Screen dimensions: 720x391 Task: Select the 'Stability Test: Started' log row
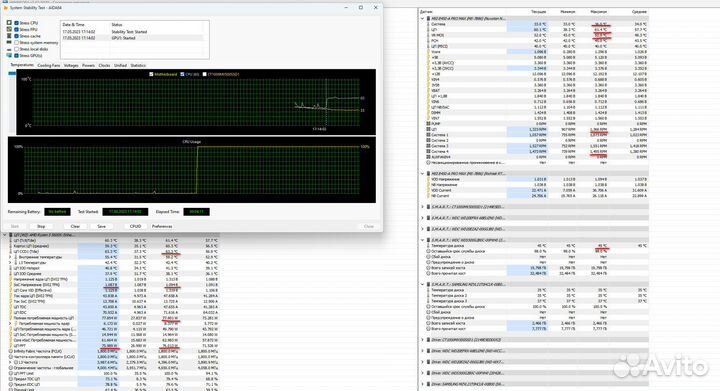(135, 32)
